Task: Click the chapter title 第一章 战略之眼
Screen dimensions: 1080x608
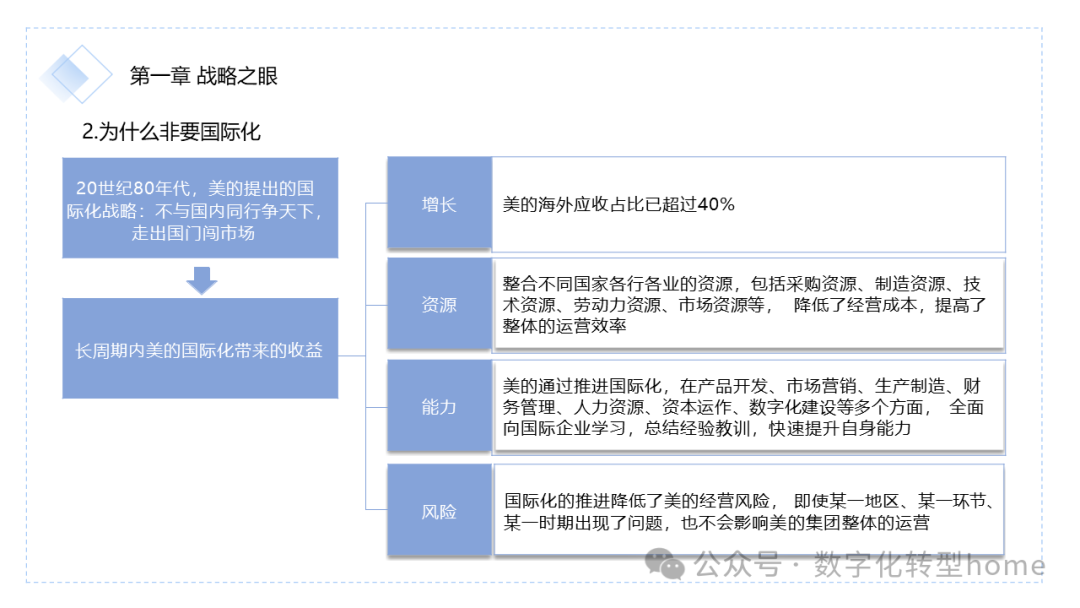Action: tap(203, 76)
